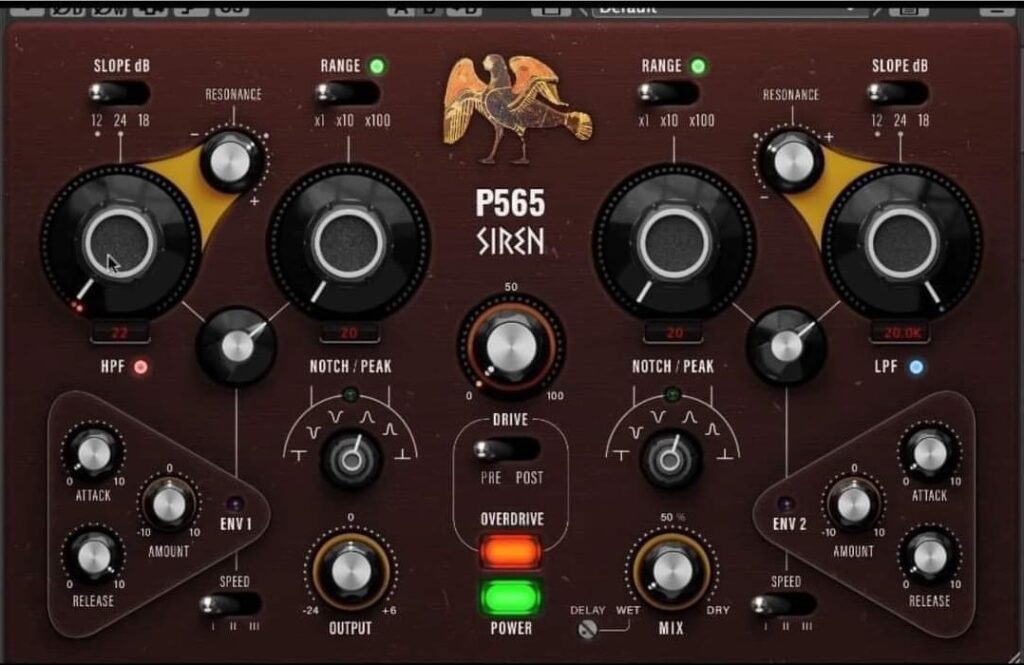
Task: Click the left Notch/Peak display reading 20
Action: (x=349, y=333)
